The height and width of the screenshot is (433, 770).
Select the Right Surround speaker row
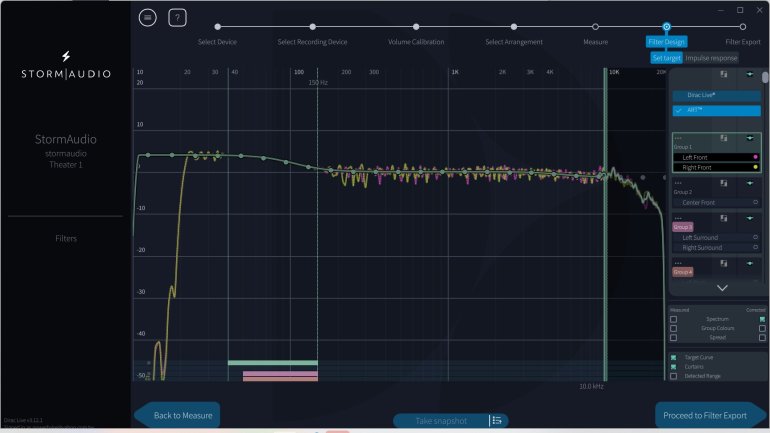pos(716,247)
